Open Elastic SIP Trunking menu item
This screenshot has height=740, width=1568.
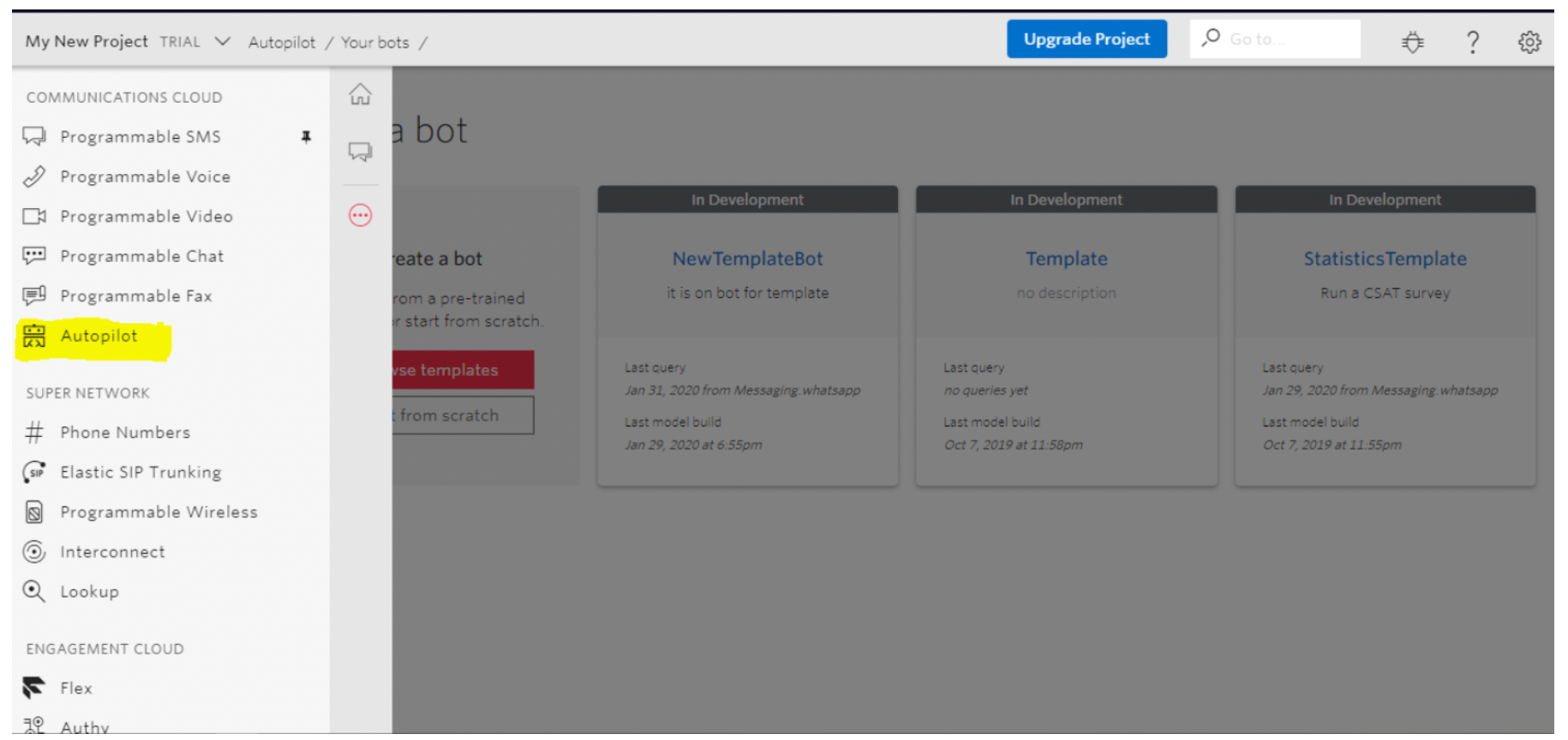click(141, 472)
